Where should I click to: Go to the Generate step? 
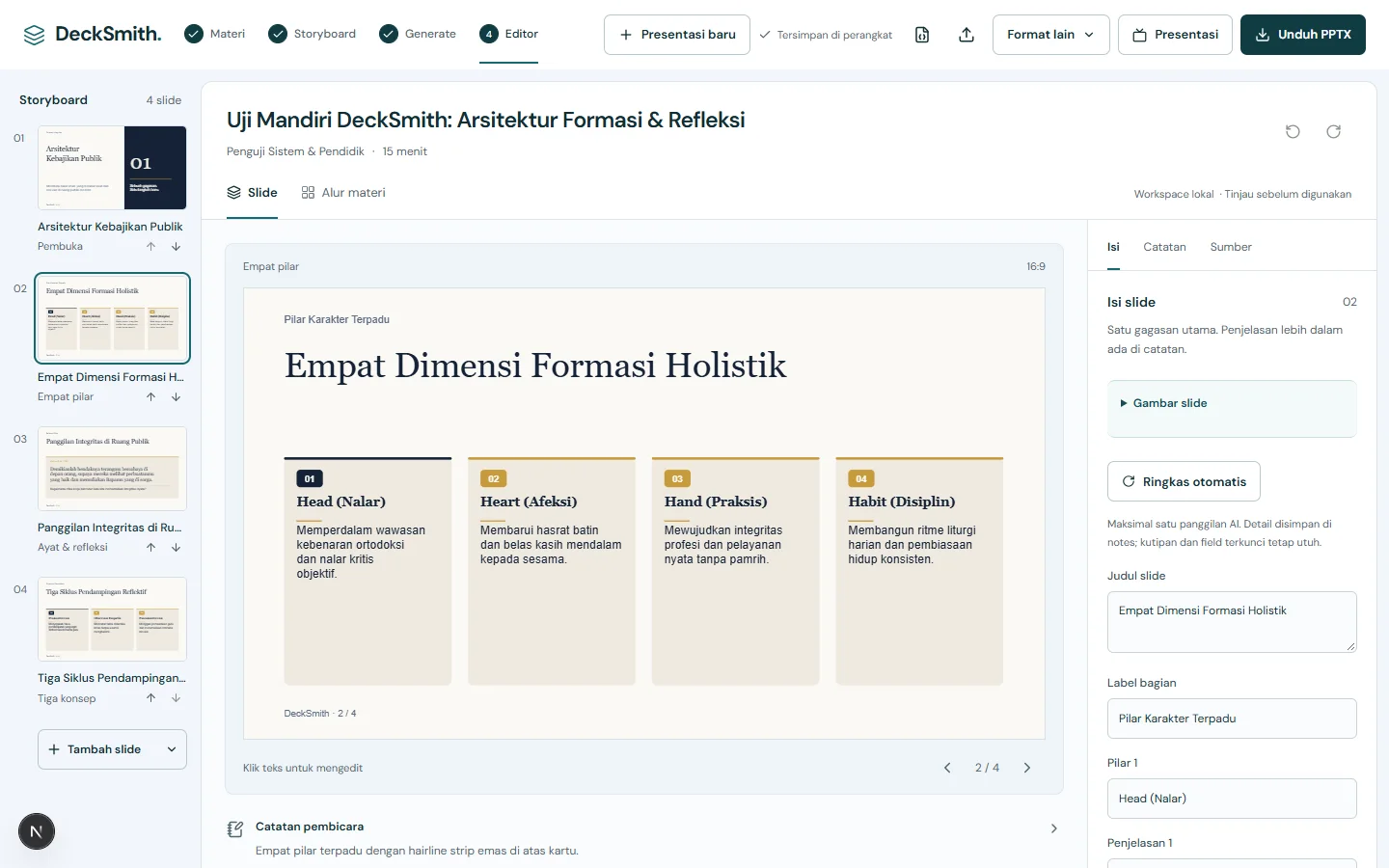click(x=418, y=34)
